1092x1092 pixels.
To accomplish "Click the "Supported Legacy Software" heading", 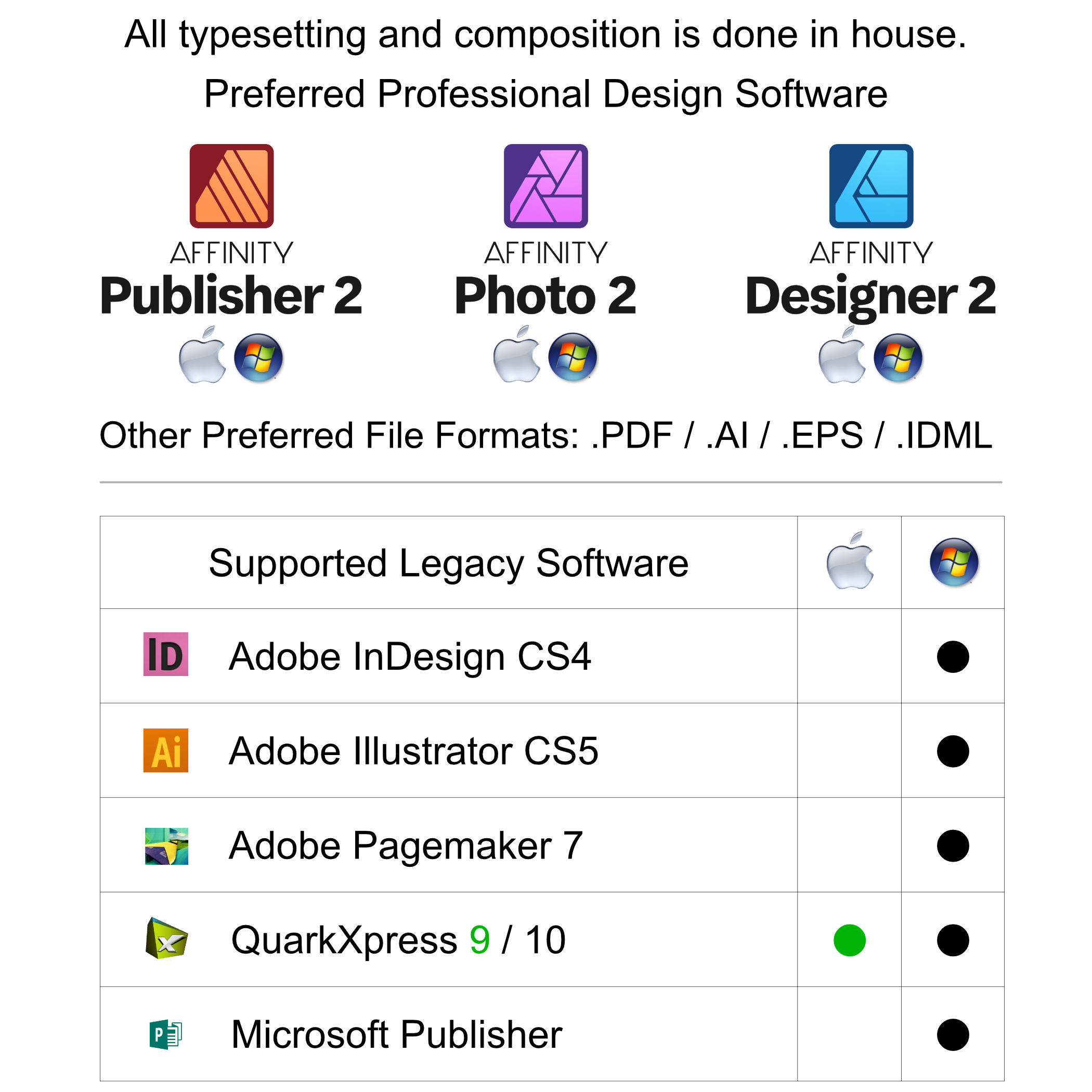I will pos(448,563).
